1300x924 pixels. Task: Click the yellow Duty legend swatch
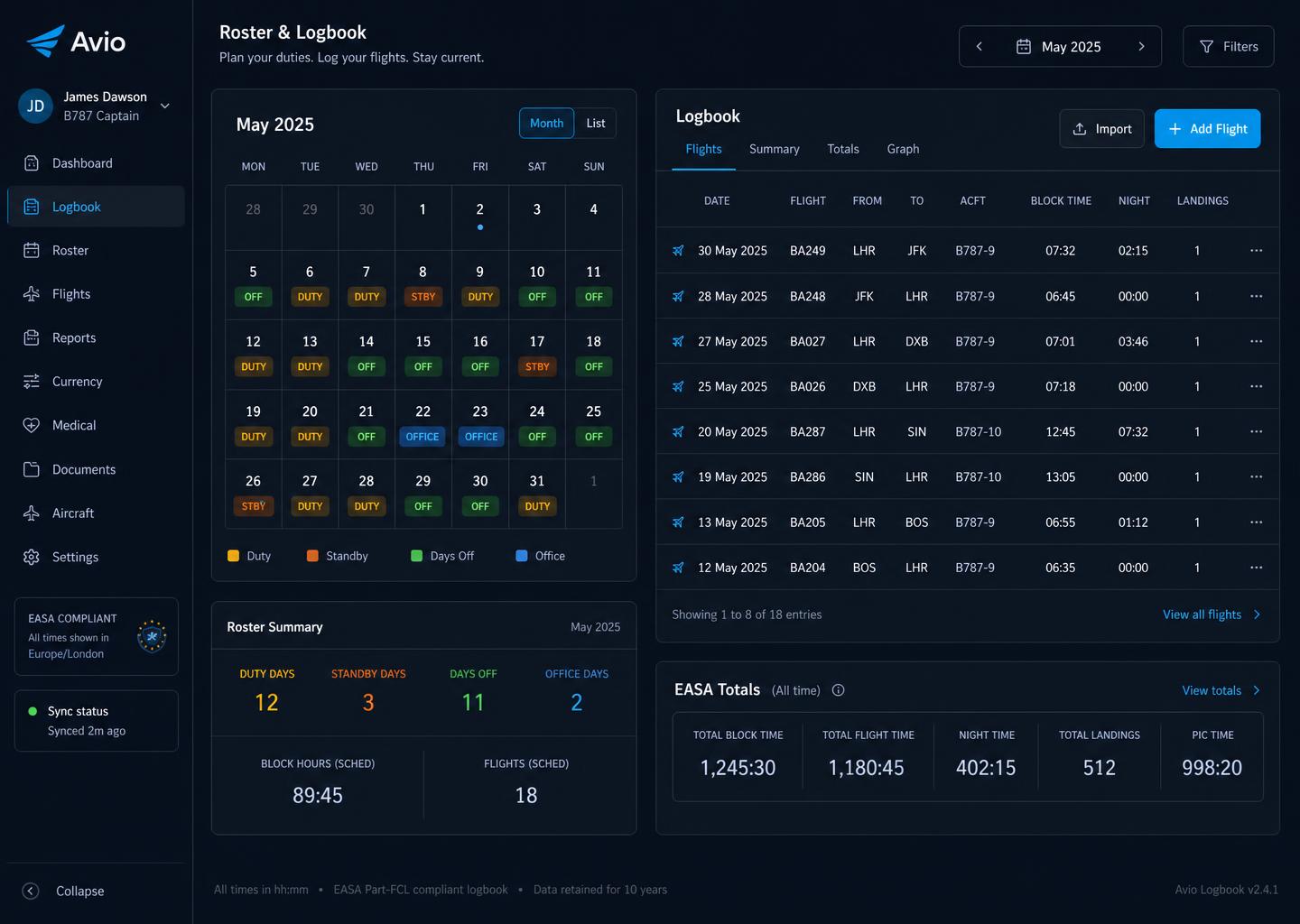tap(234, 557)
